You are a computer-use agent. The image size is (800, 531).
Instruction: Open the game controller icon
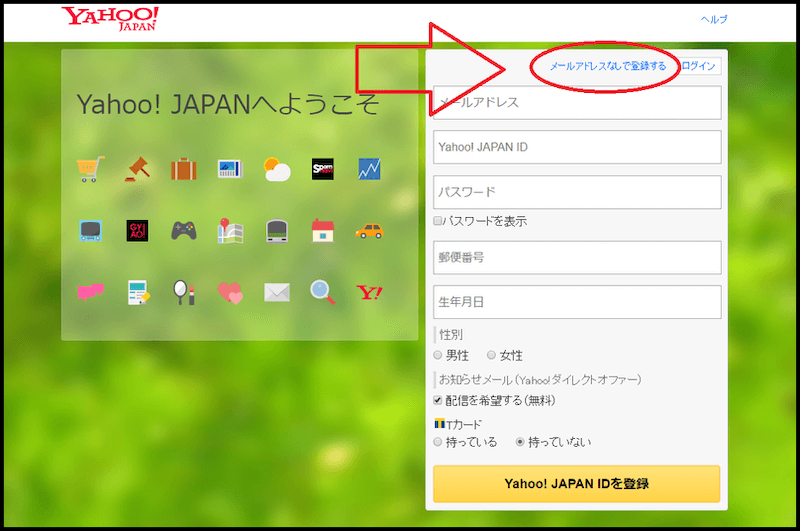click(x=184, y=231)
